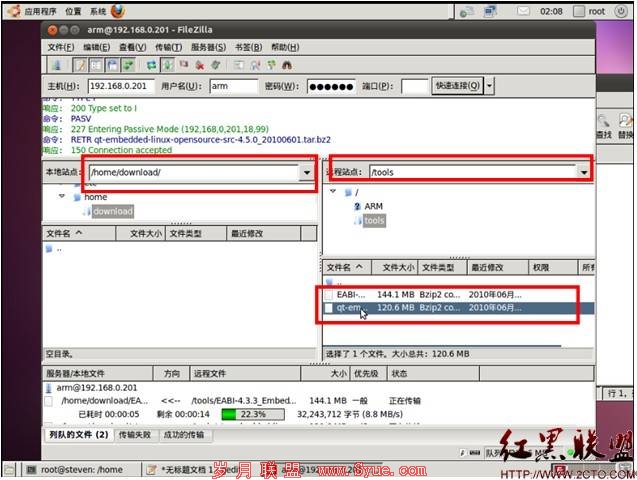Screen dimensions: 637x480
Task: Open the 帮助(H) menu
Action: pyautogui.click(x=285, y=47)
